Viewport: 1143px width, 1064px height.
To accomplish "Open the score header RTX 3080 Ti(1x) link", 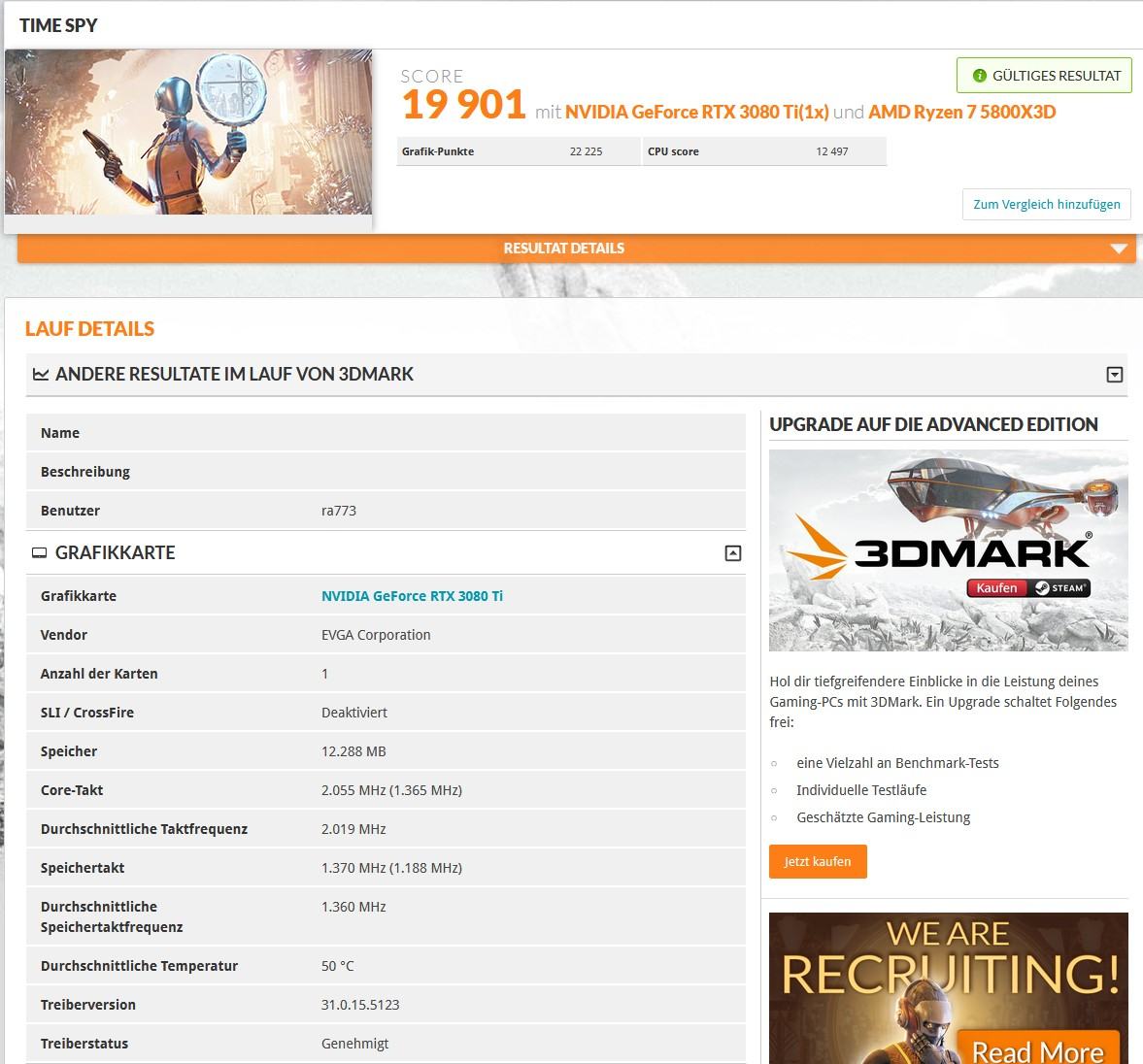I will pos(697,113).
